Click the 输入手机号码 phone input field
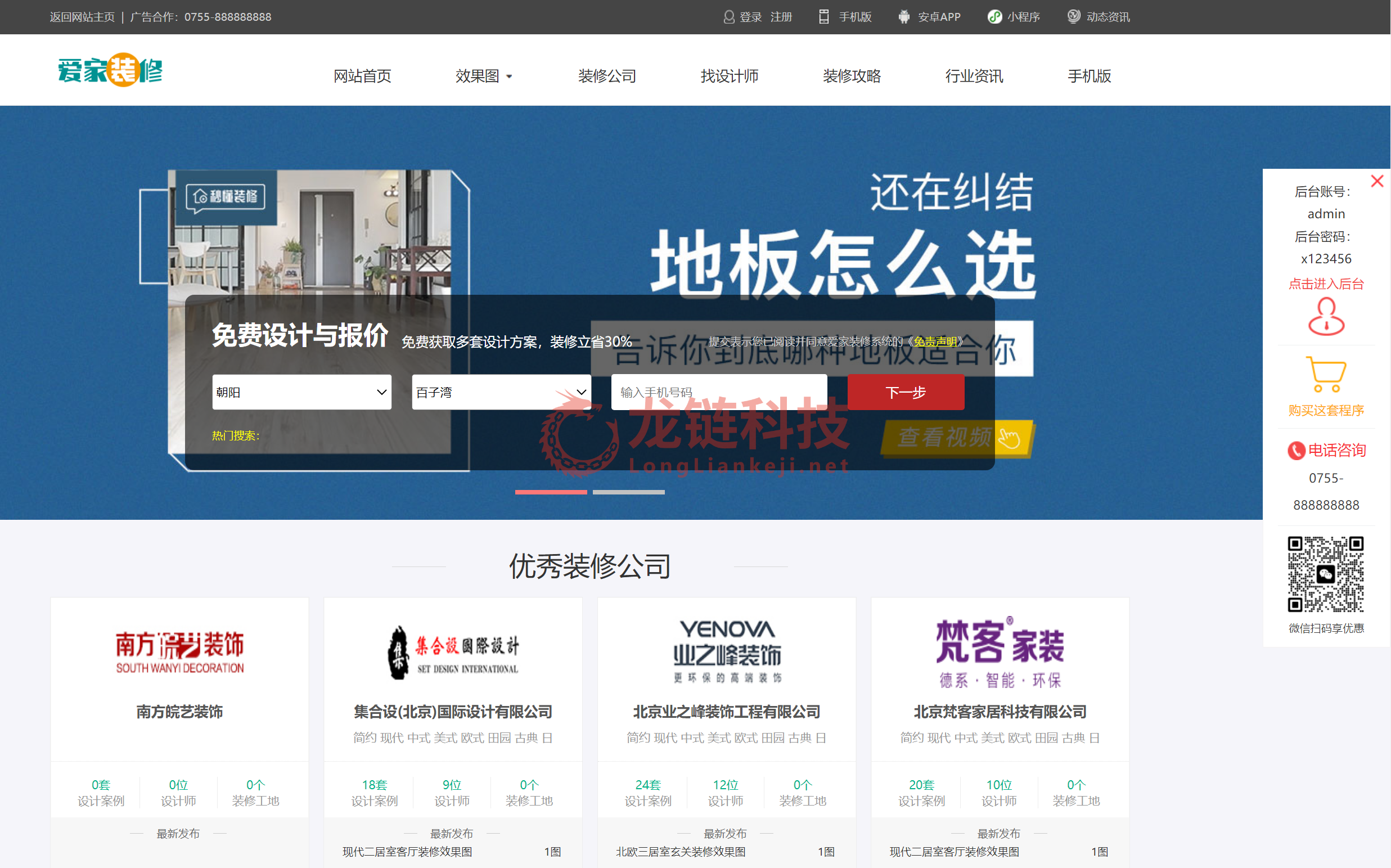The image size is (1391, 868). (719, 392)
